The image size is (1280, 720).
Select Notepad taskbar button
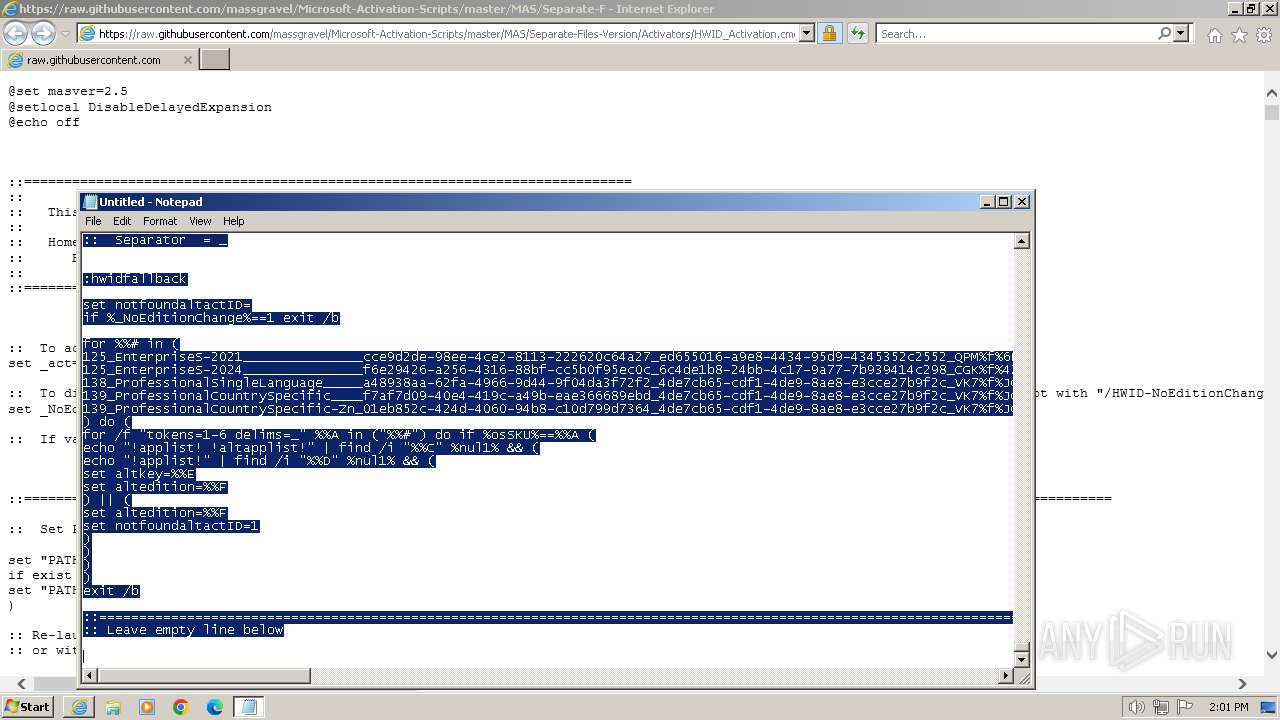coord(249,707)
